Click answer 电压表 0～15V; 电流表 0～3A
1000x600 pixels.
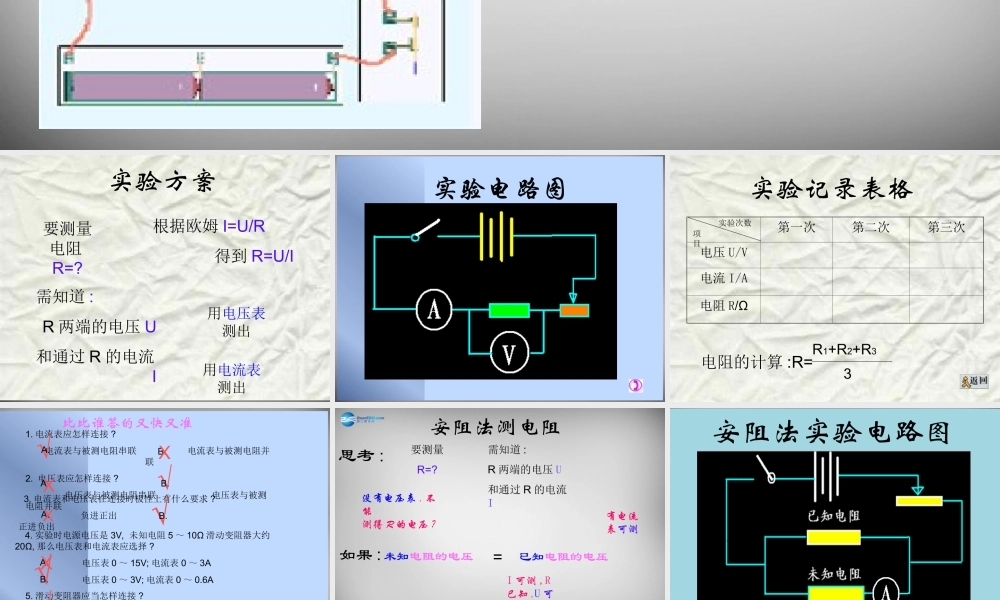[146, 563]
